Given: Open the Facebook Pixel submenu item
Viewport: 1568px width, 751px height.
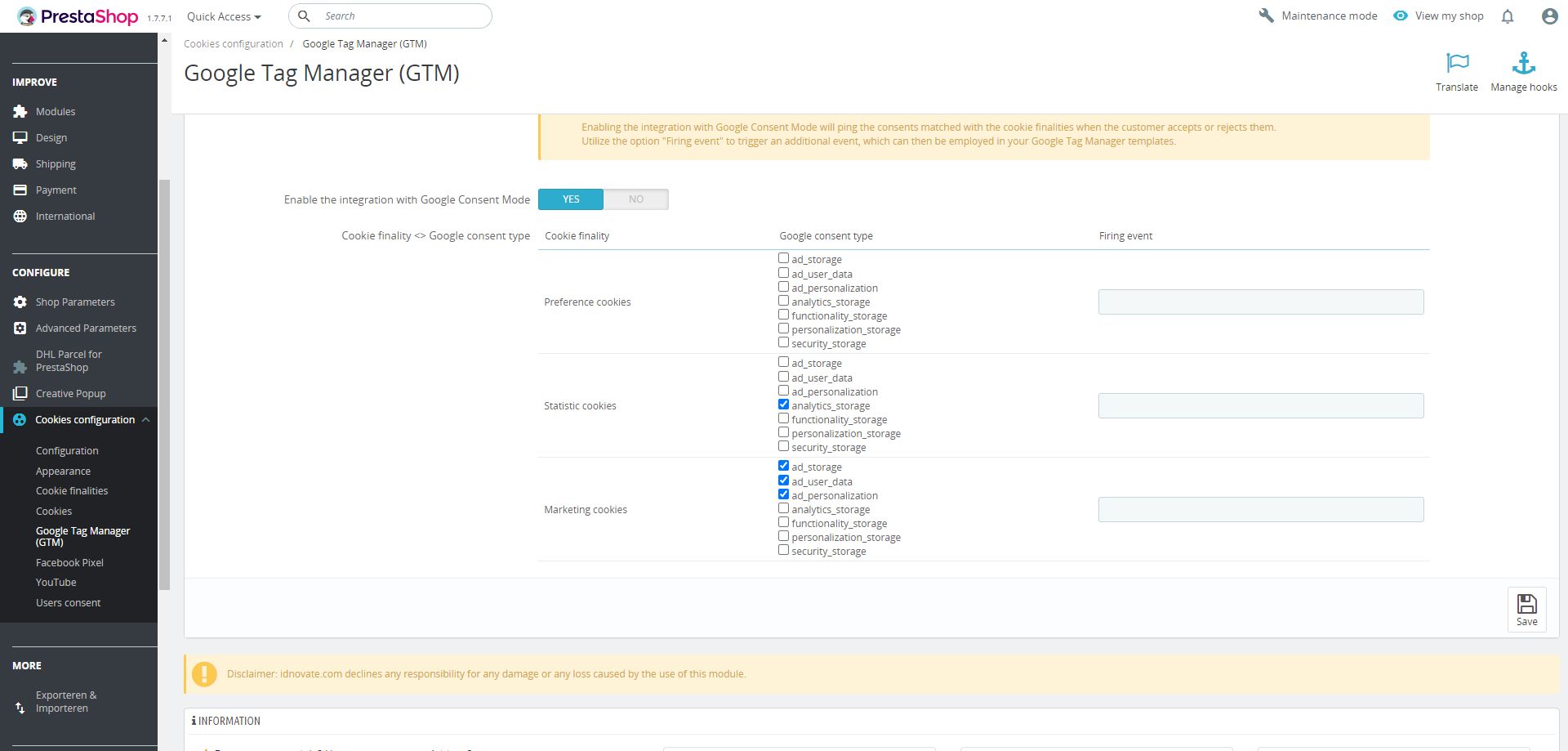Looking at the screenshot, I should (x=69, y=563).
